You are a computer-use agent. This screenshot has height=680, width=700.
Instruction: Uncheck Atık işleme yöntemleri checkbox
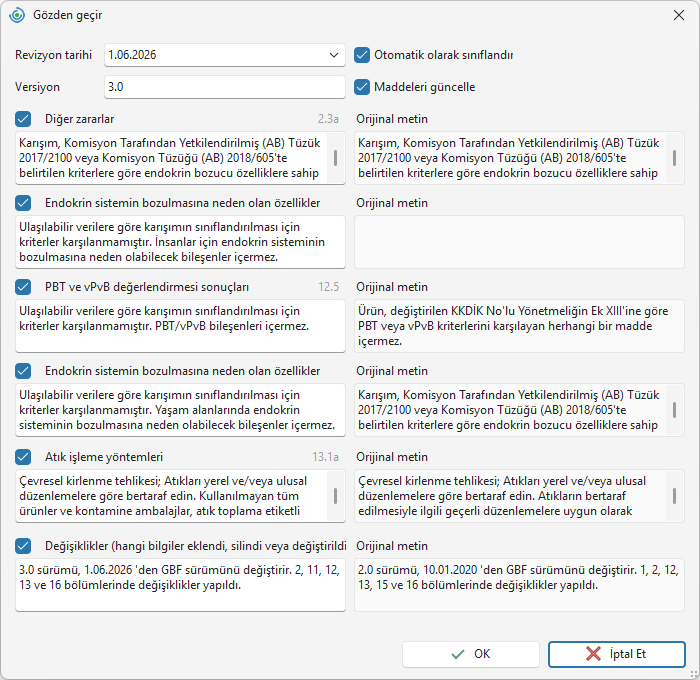click(x=23, y=457)
